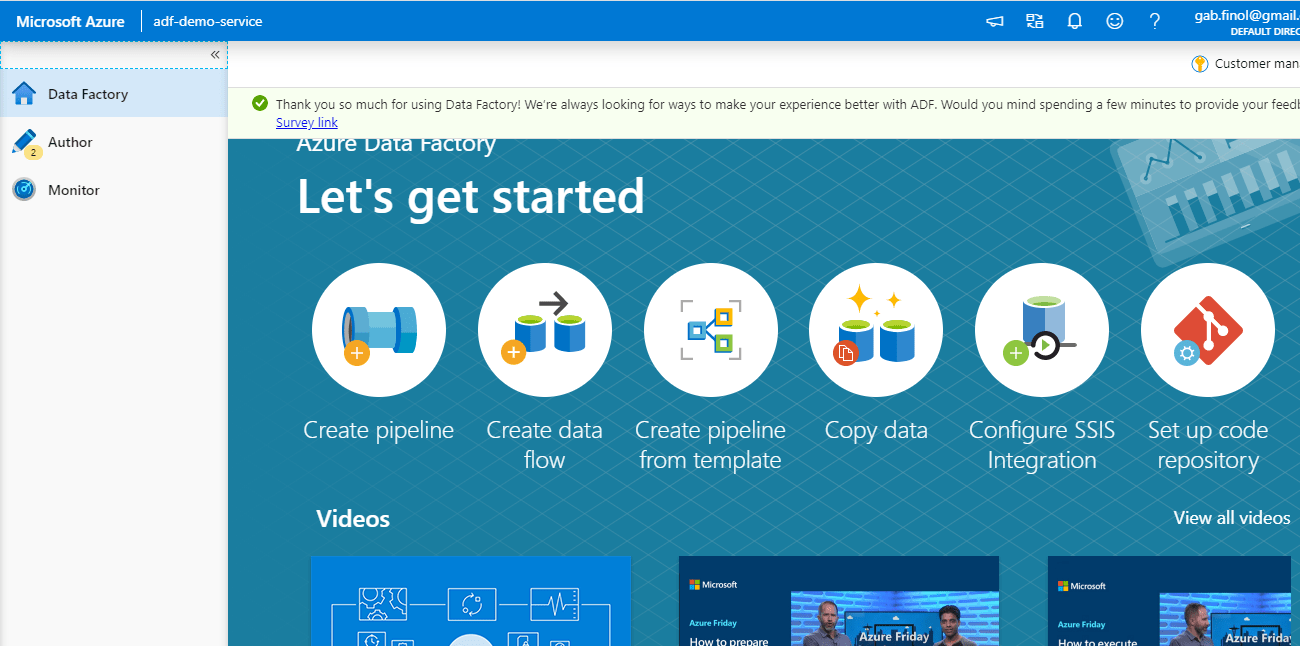Select Data Factory in the sidebar

[114, 94]
